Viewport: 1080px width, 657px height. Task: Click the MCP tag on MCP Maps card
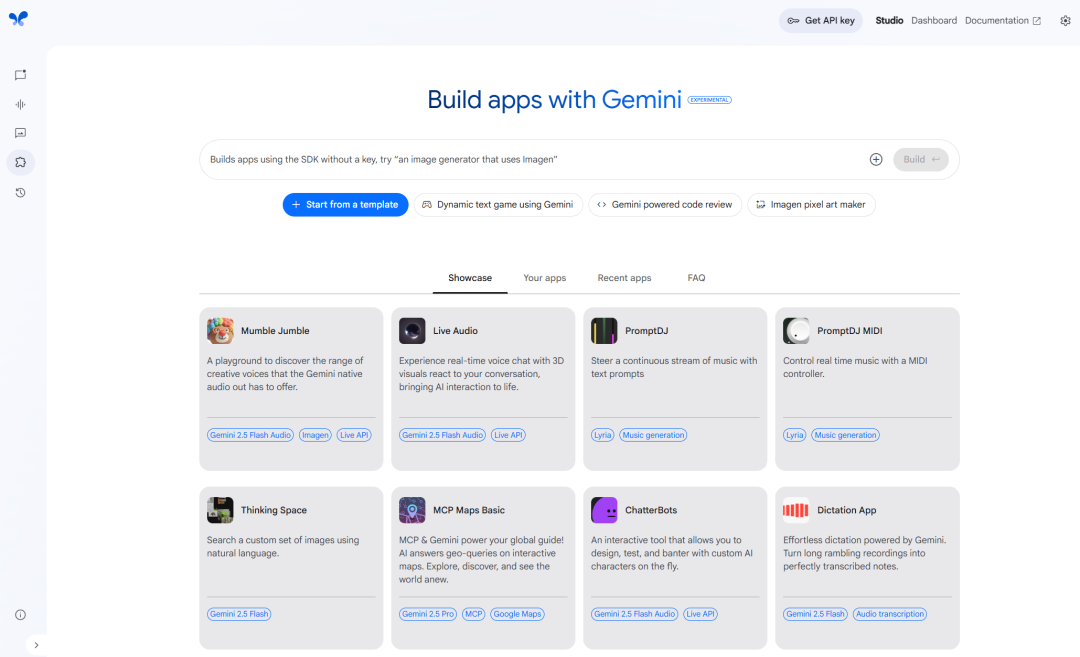tap(473, 614)
